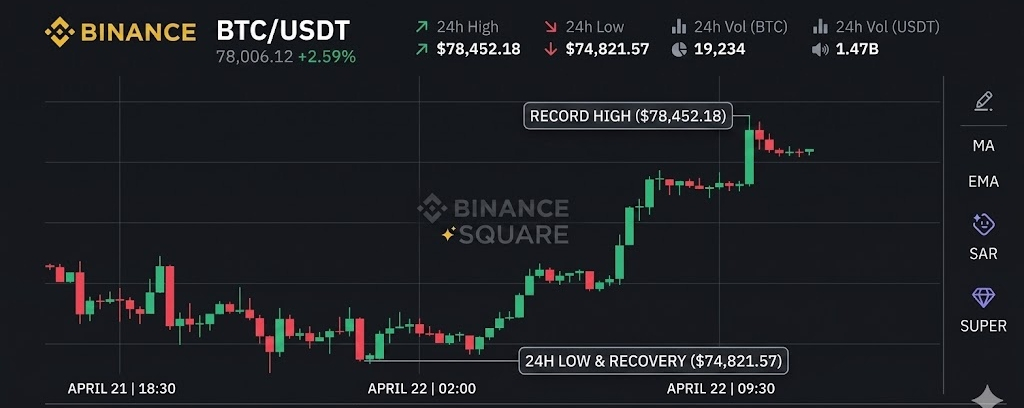Image resolution: width=1024 pixels, height=408 pixels.
Task: Click the 24h High label text
Action: pyautogui.click(x=468, y=27)
